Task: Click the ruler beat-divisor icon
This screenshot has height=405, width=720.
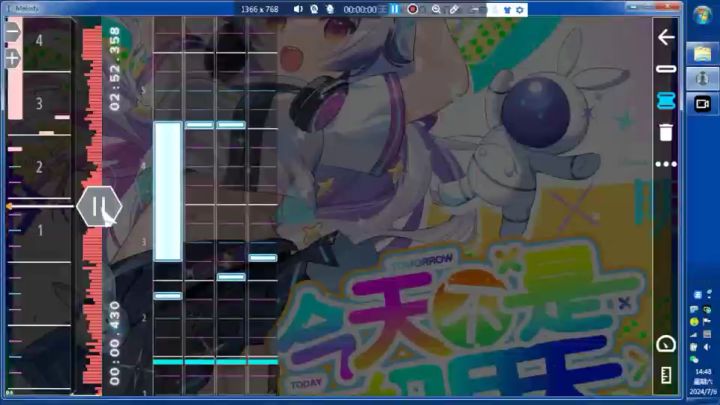Action: pos(666,375)
